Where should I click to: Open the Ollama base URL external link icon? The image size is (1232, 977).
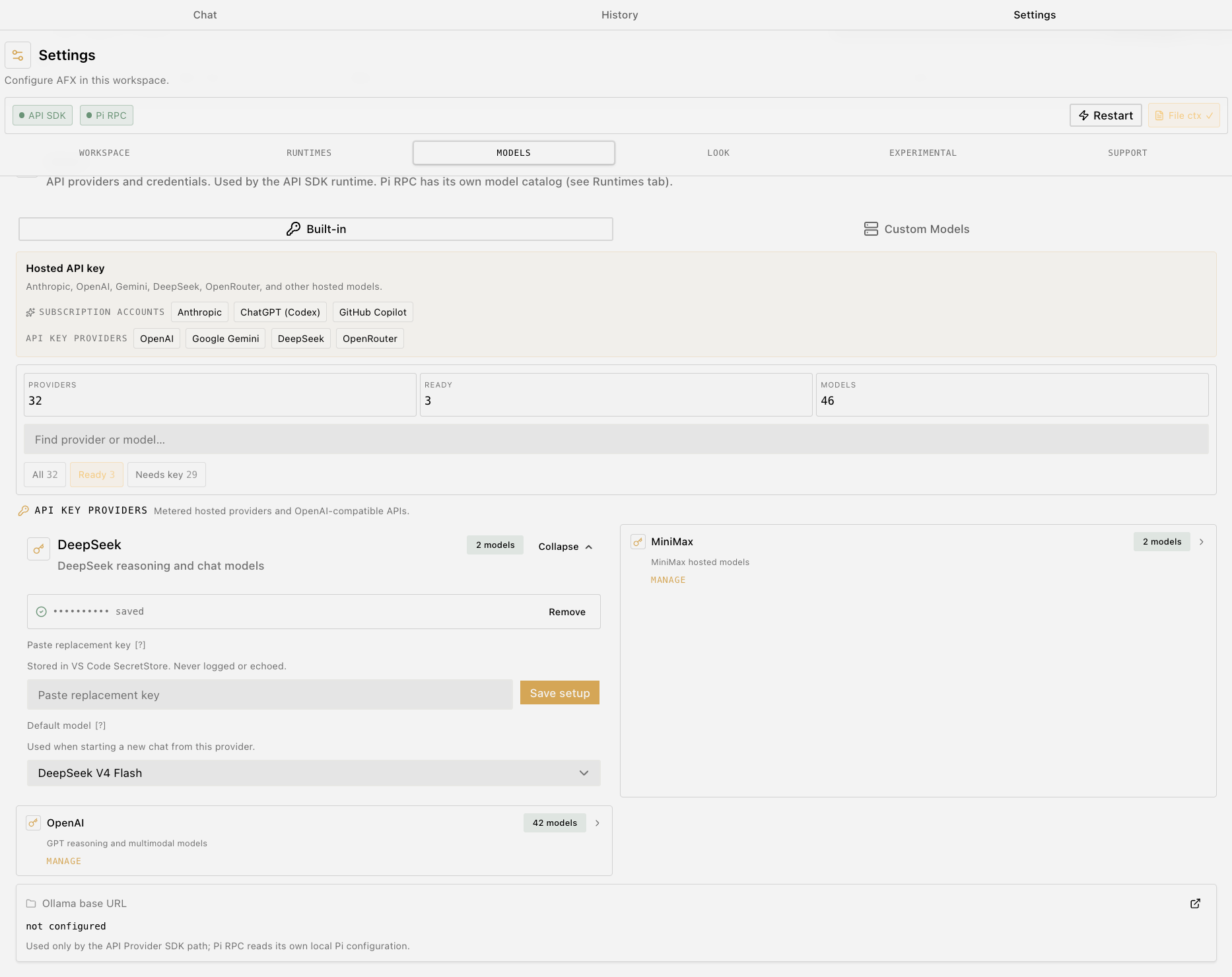point(1195,904)
